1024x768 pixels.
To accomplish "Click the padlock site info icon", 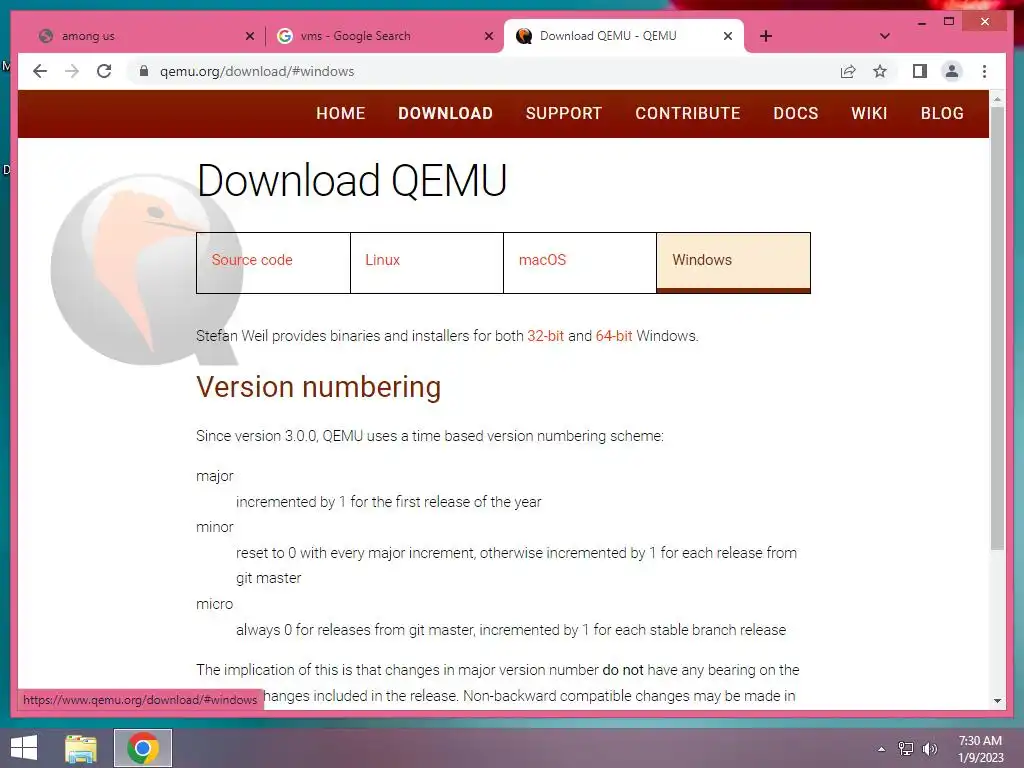I will tap(144, 71).
